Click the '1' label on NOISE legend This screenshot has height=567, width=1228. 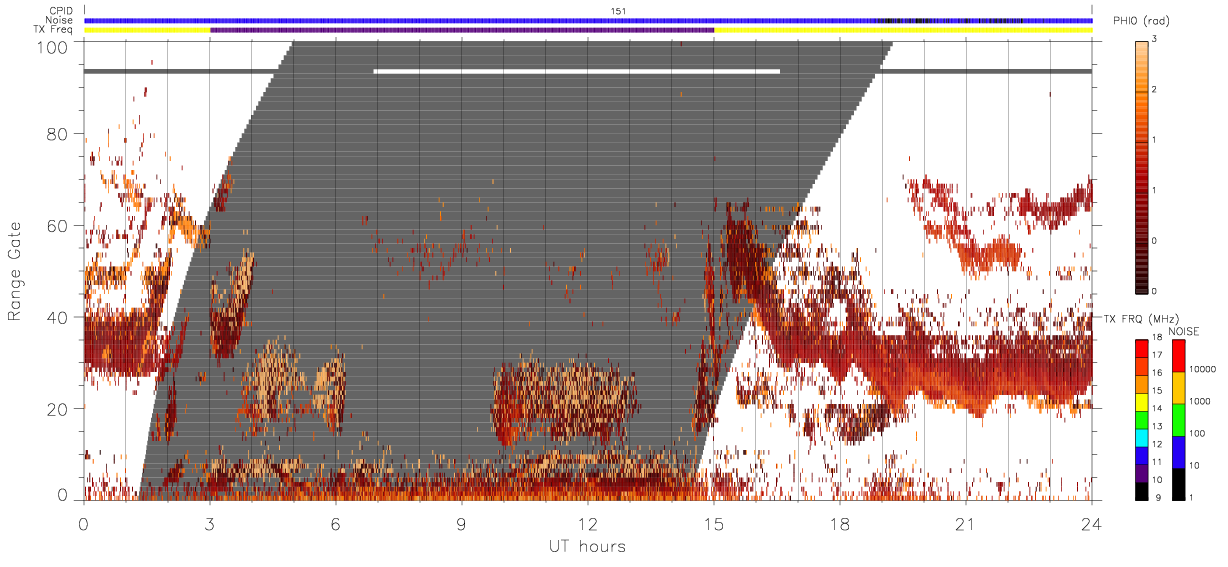point(1192,497)
